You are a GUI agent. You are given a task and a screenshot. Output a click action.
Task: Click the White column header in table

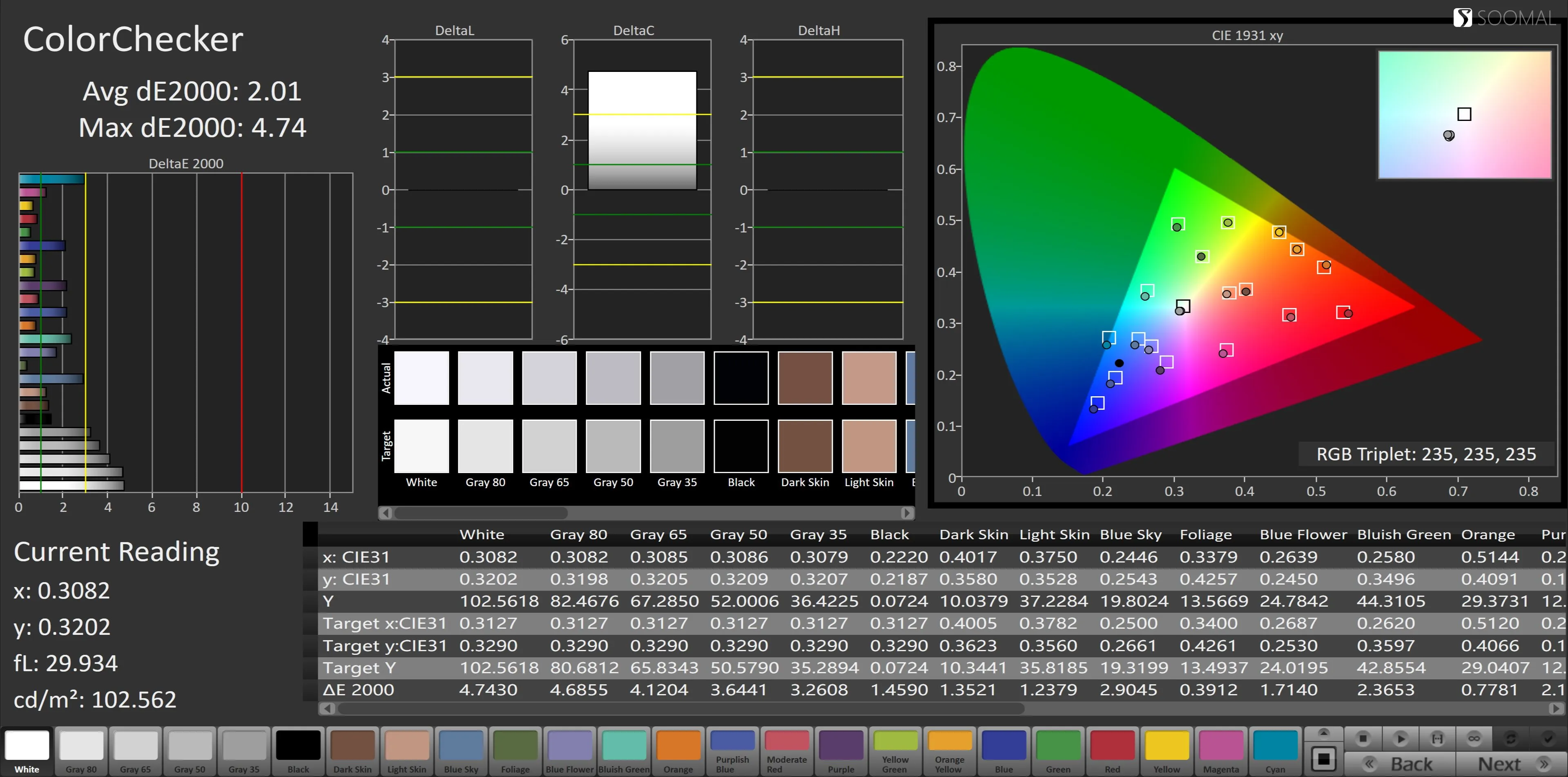pyautogui.click(x=482, y=535)
